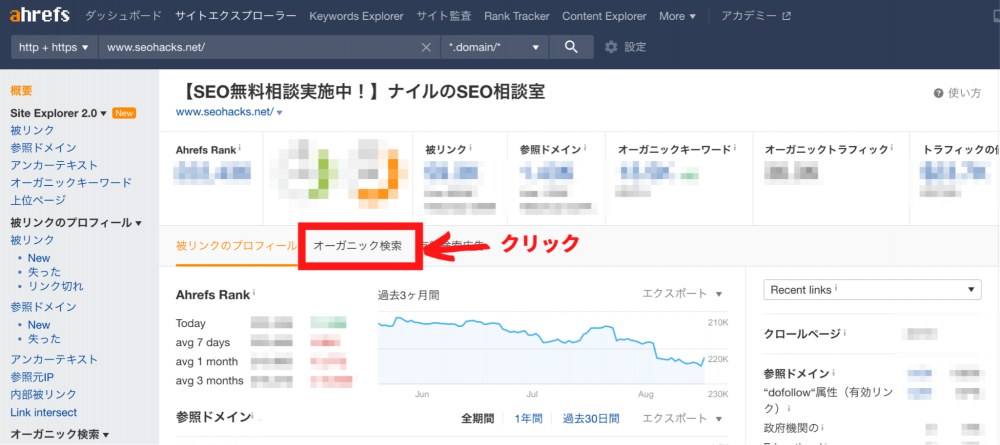The height and width of the screenshot is (445, 1000).
Task: Open the http + https protocol dropdown
Action: pyautogui.click(x=54, y=47)
